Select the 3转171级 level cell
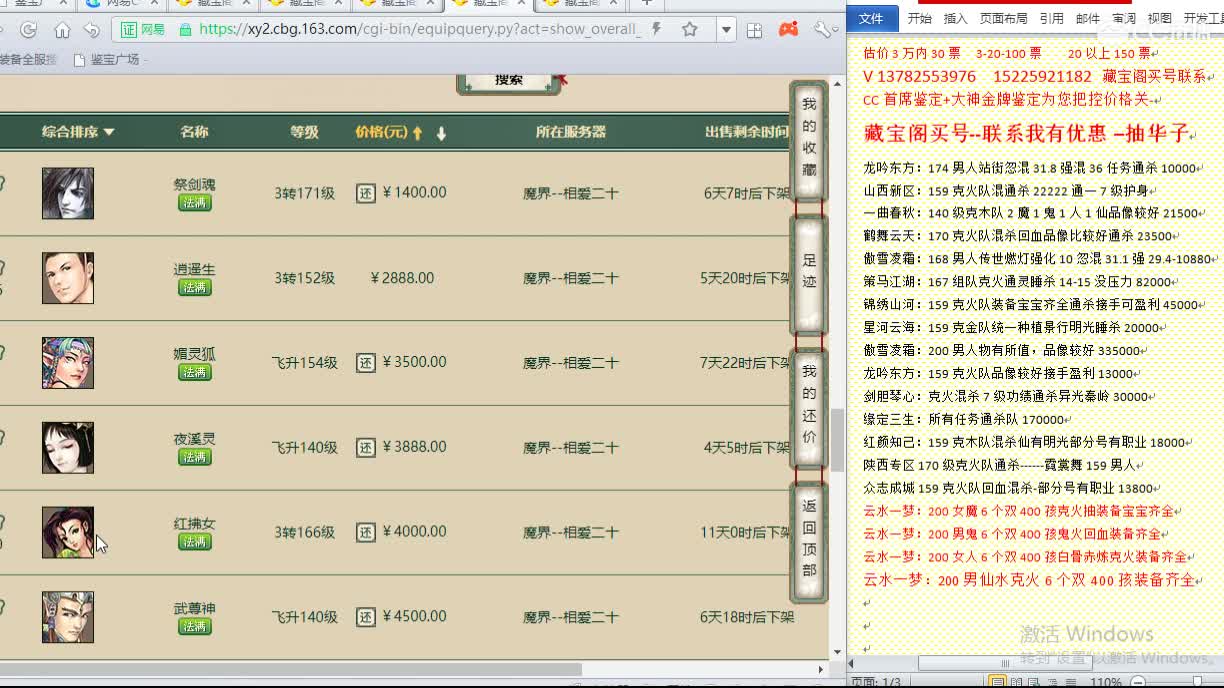The width and height of the screenshot is (1224, 688). tap(304, 193)
